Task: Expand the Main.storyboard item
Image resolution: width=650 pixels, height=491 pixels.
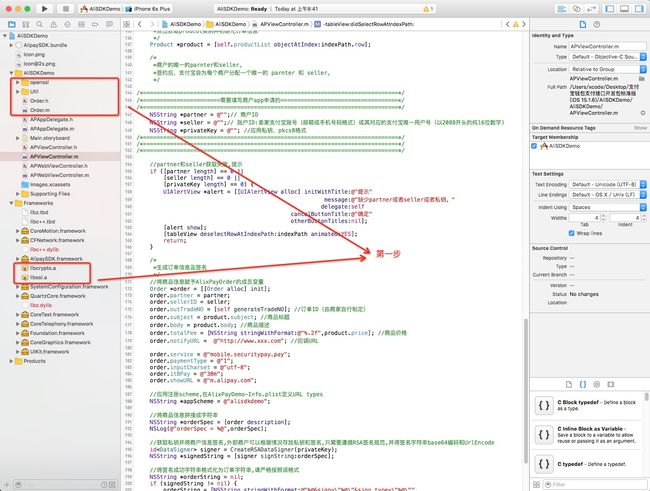Action: [18, 138]
